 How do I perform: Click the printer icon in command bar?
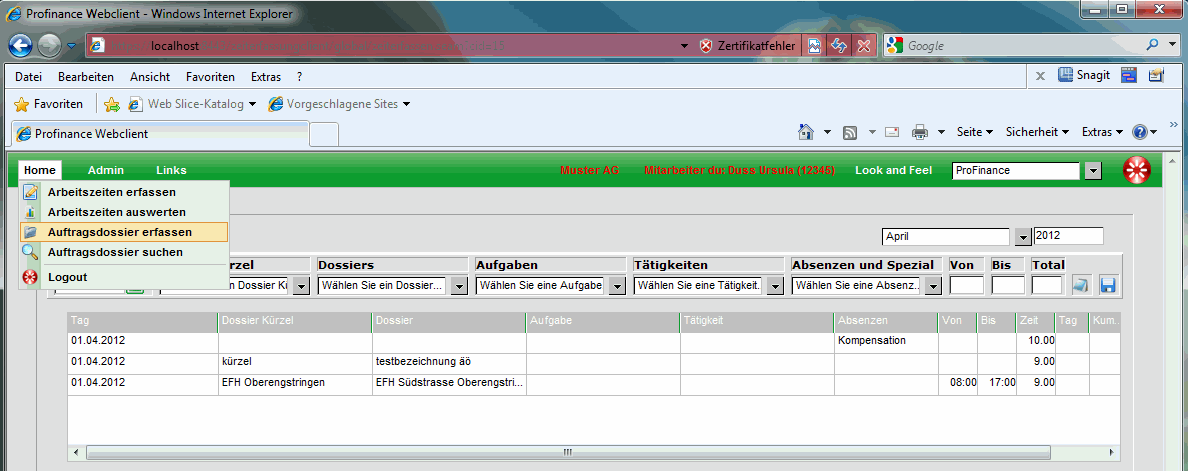(x=920, y=132)
